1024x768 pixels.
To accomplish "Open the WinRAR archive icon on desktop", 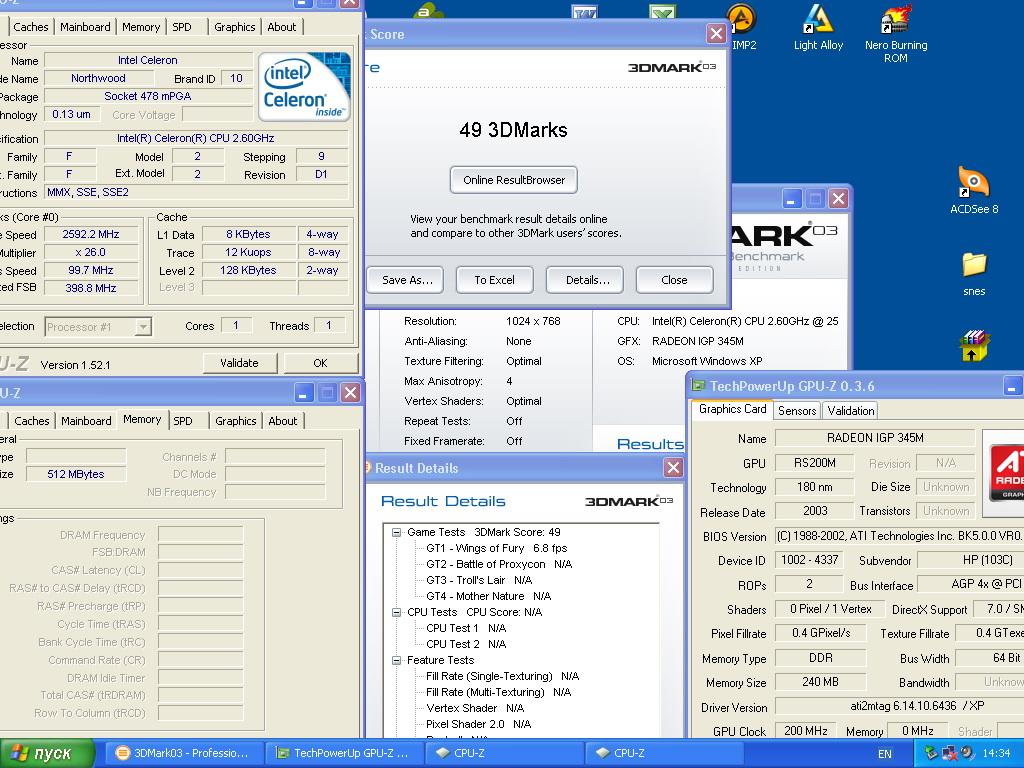I will [974, 346].
